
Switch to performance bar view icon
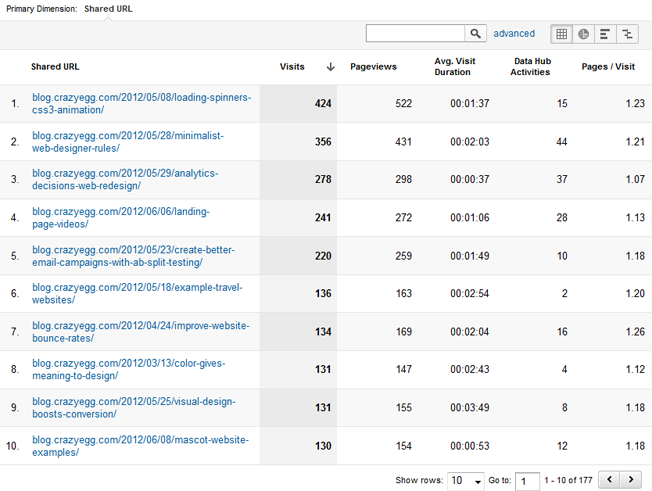tap(605, 34)
